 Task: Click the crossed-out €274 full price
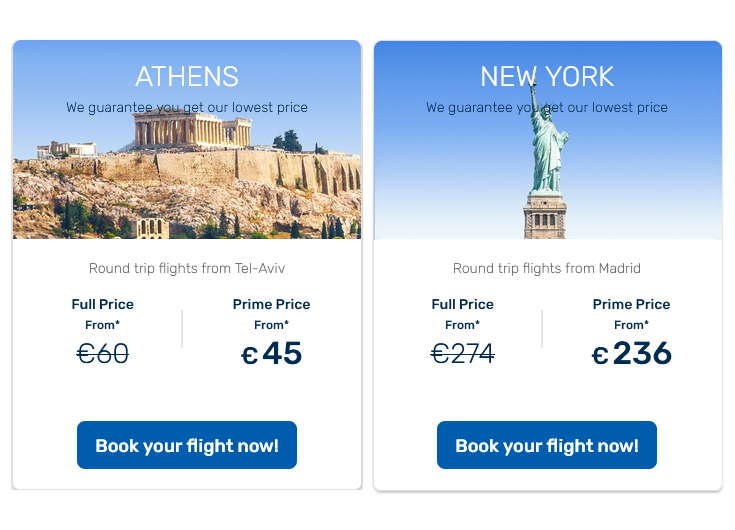pyautogui.click(x=463, y=353)
